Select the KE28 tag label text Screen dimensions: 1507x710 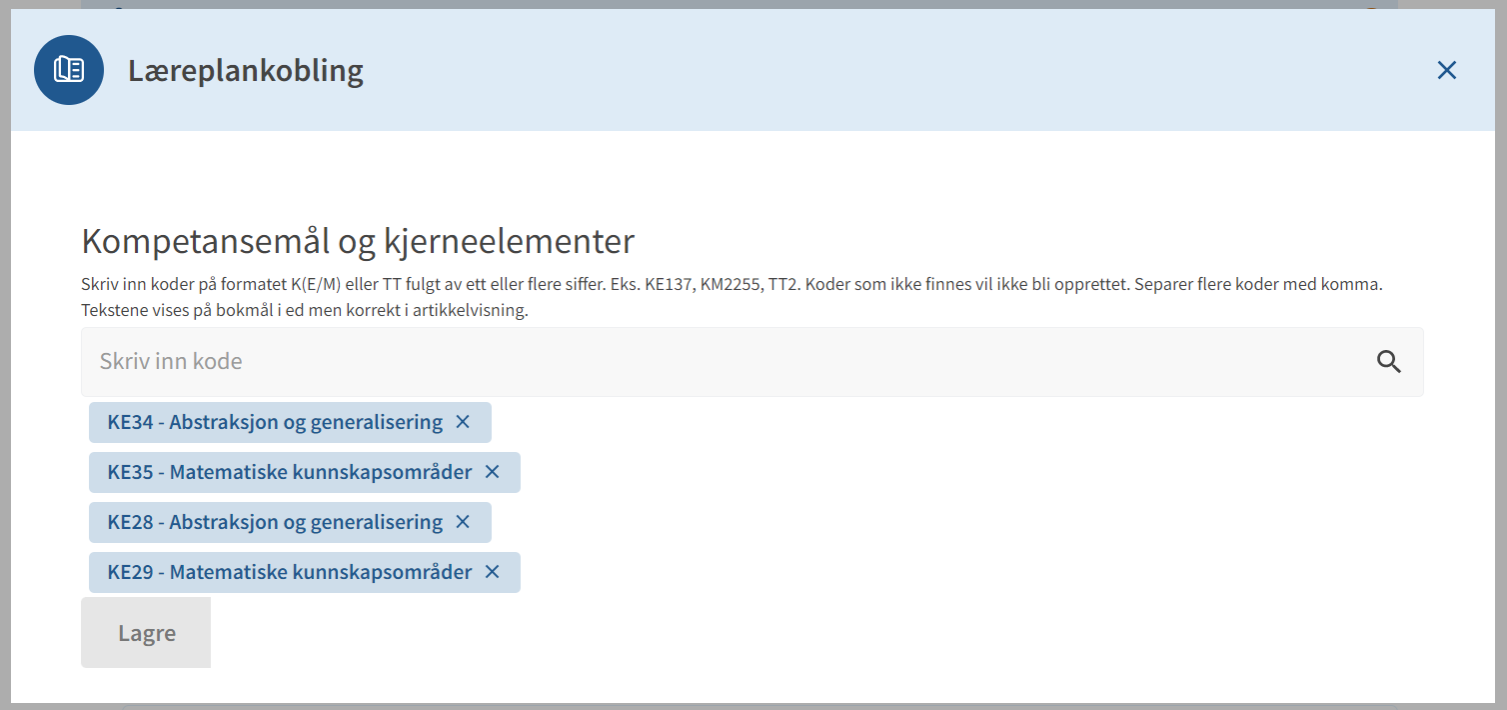tap(275, 522)
